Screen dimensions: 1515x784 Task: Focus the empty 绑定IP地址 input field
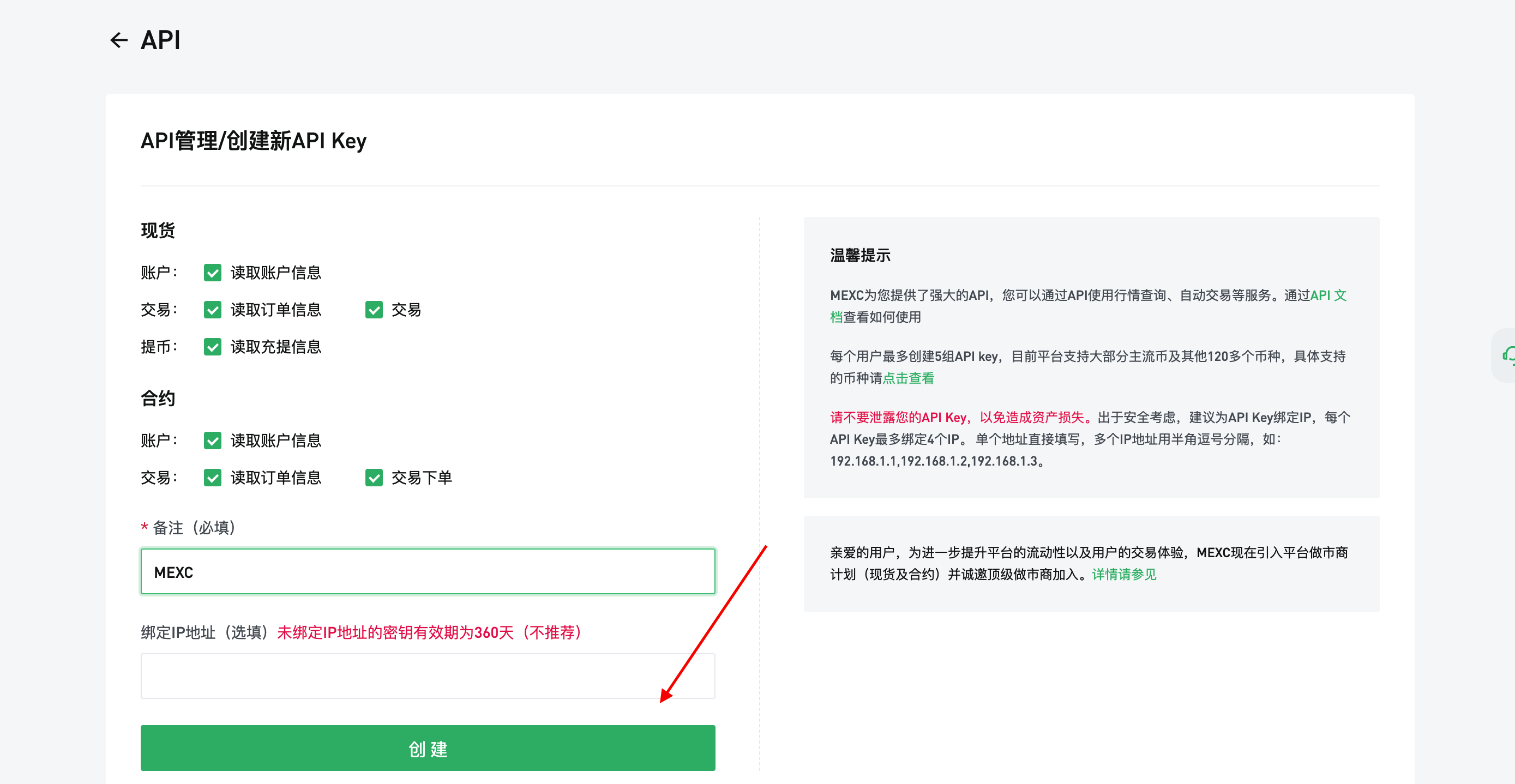pos(428,676)
